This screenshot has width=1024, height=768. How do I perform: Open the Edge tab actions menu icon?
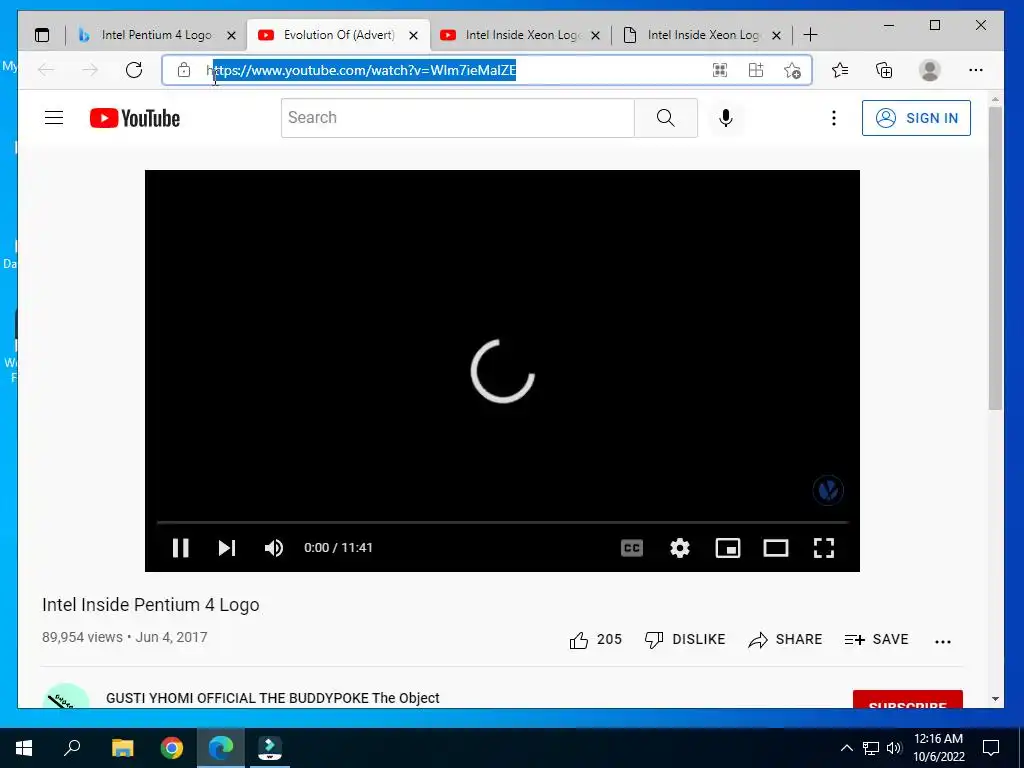pos(42,35)
